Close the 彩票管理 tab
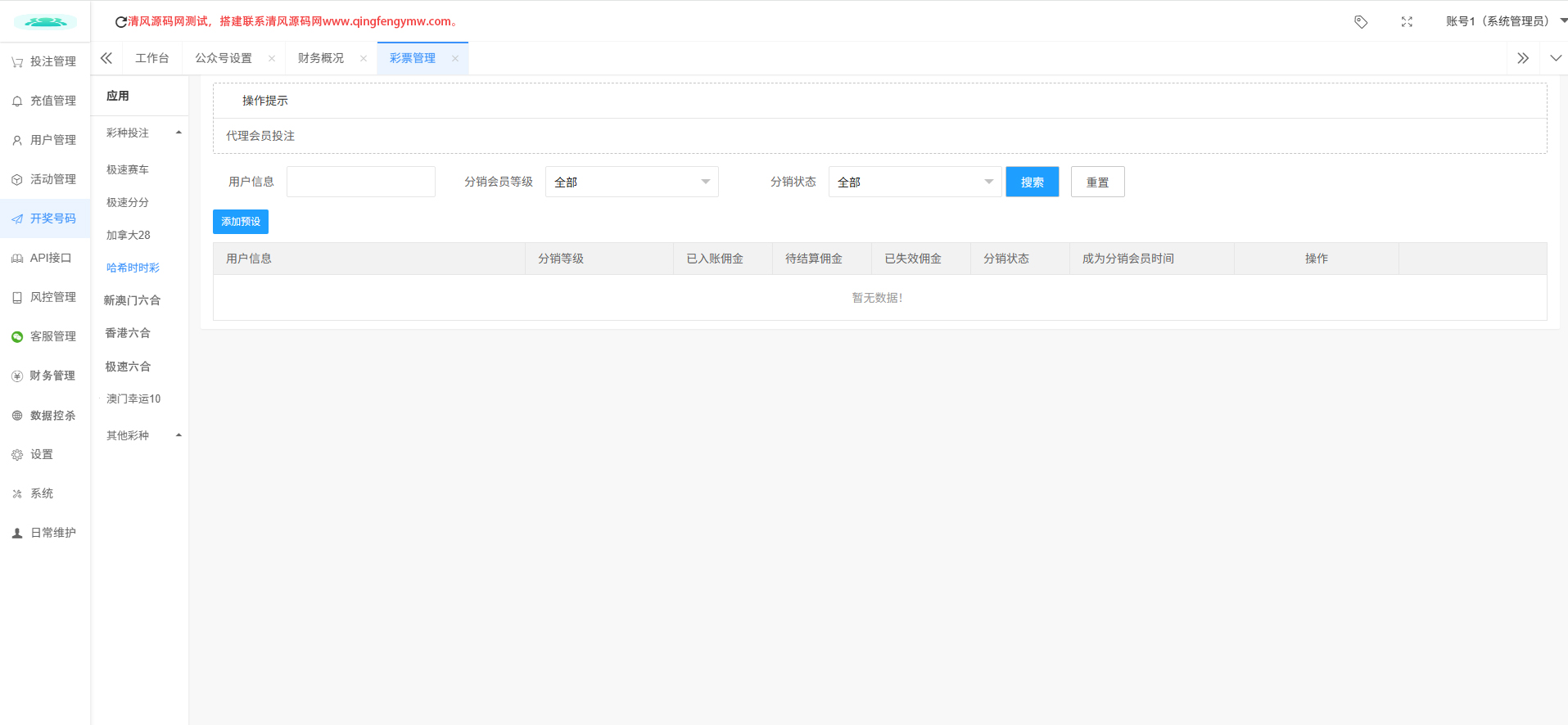 click(455, 58)
